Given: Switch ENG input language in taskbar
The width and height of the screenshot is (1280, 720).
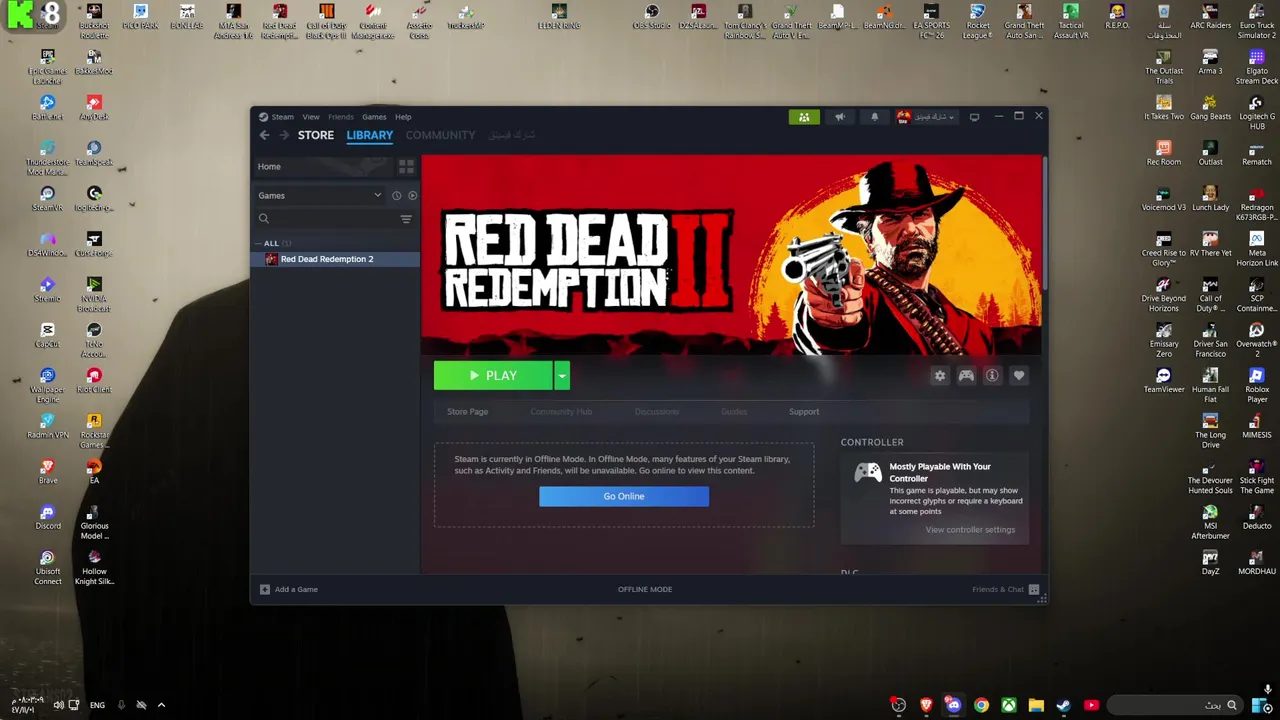Looking at the screenshot, I should click(x=97, y=705).
